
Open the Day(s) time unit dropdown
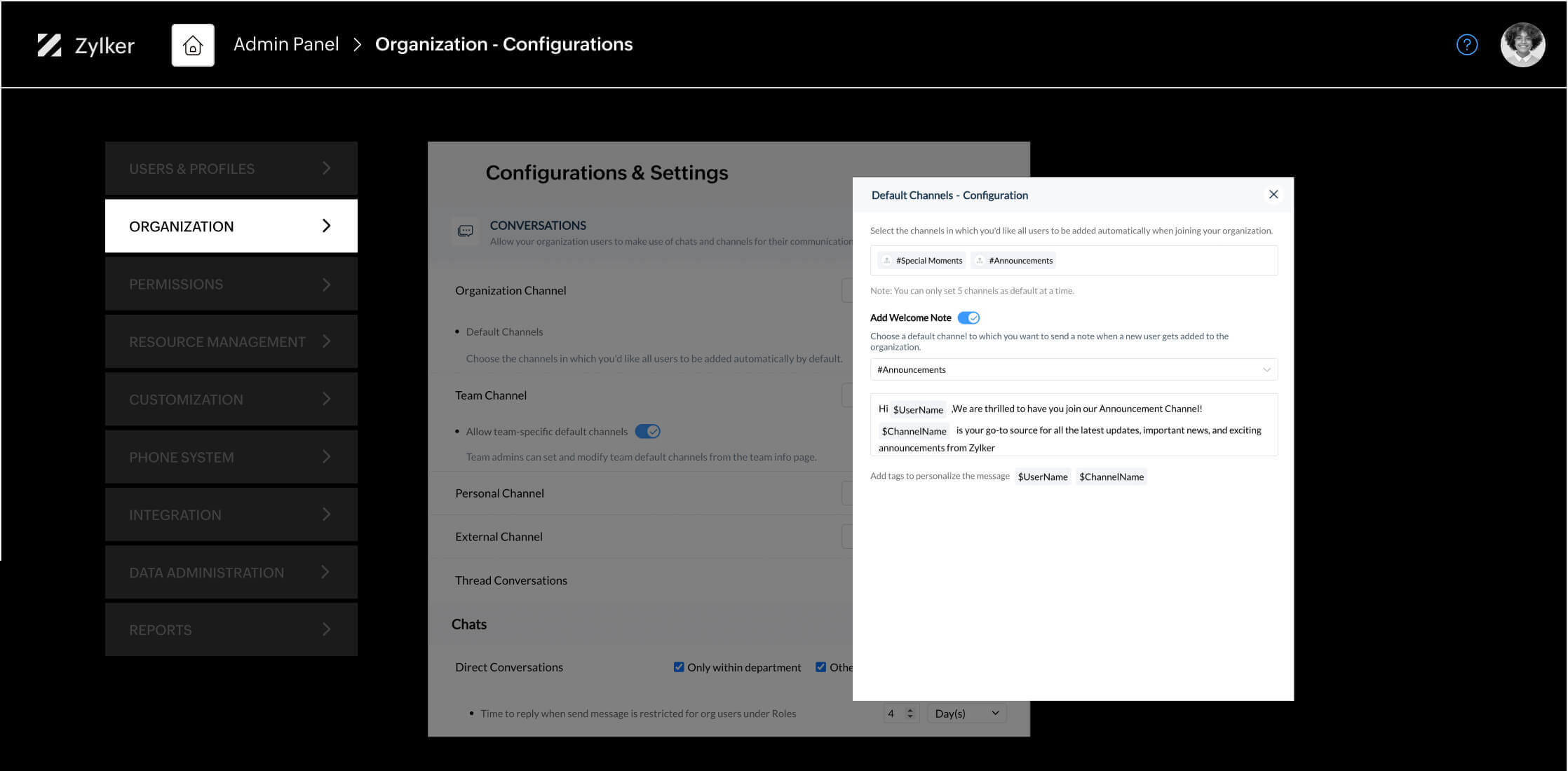(966, 713)
